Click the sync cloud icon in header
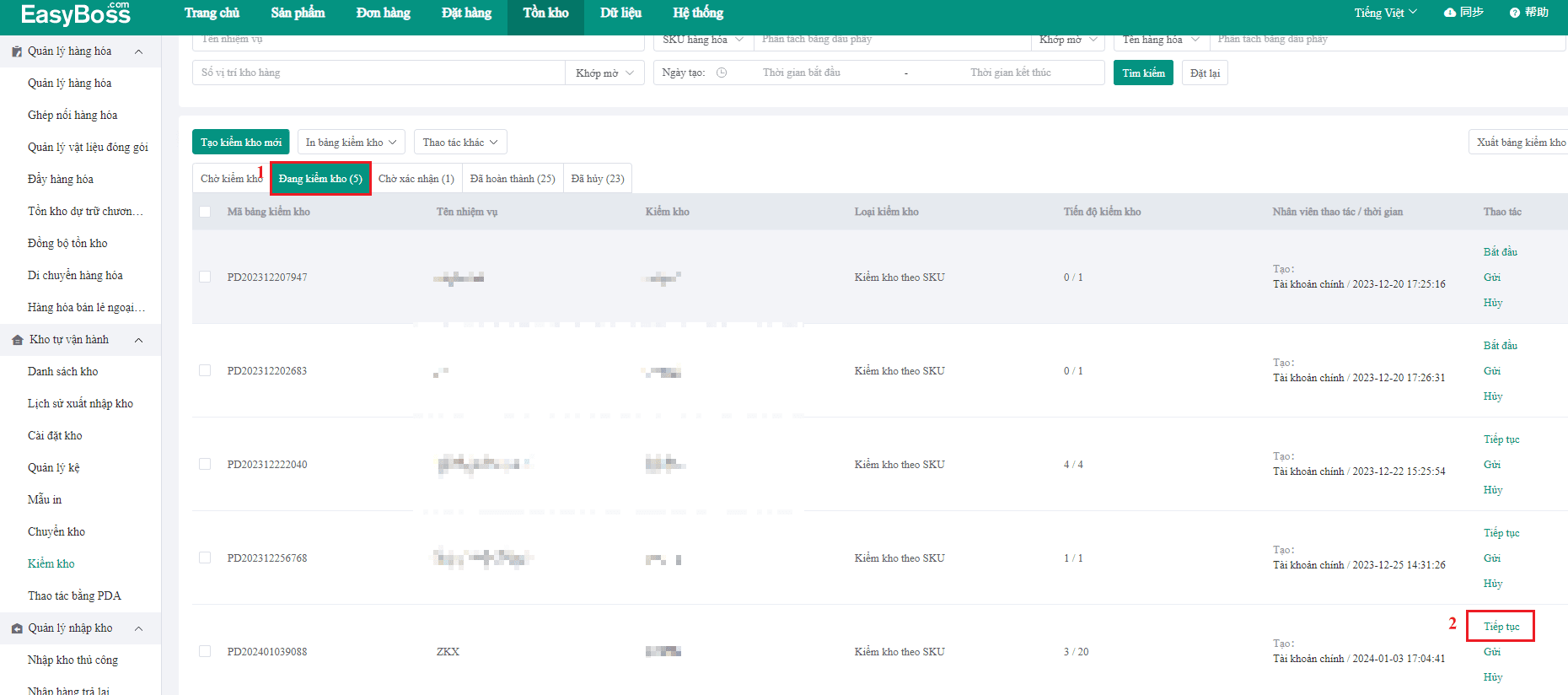 1450,13
